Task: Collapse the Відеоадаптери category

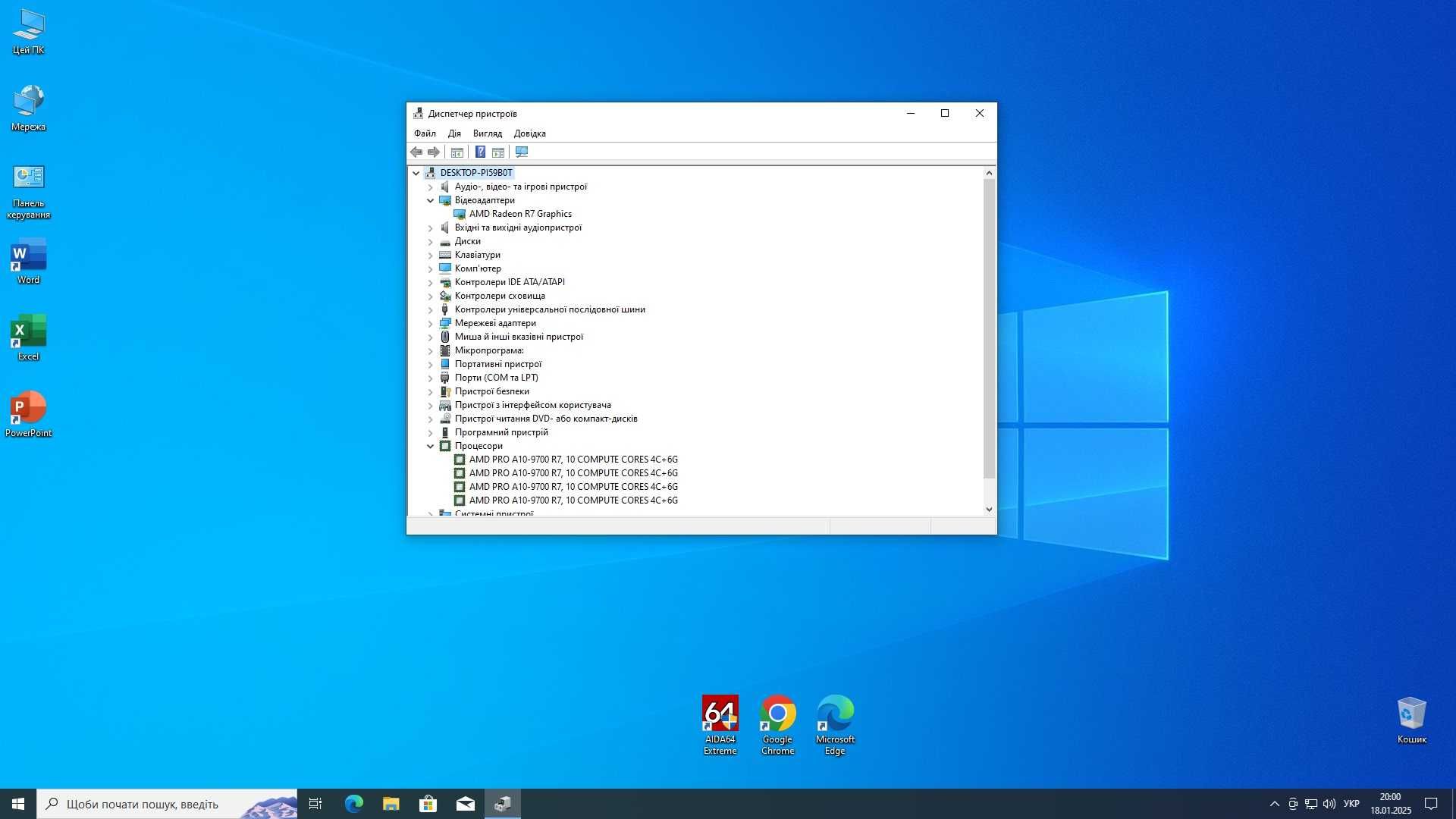Action: click(430, 200)
